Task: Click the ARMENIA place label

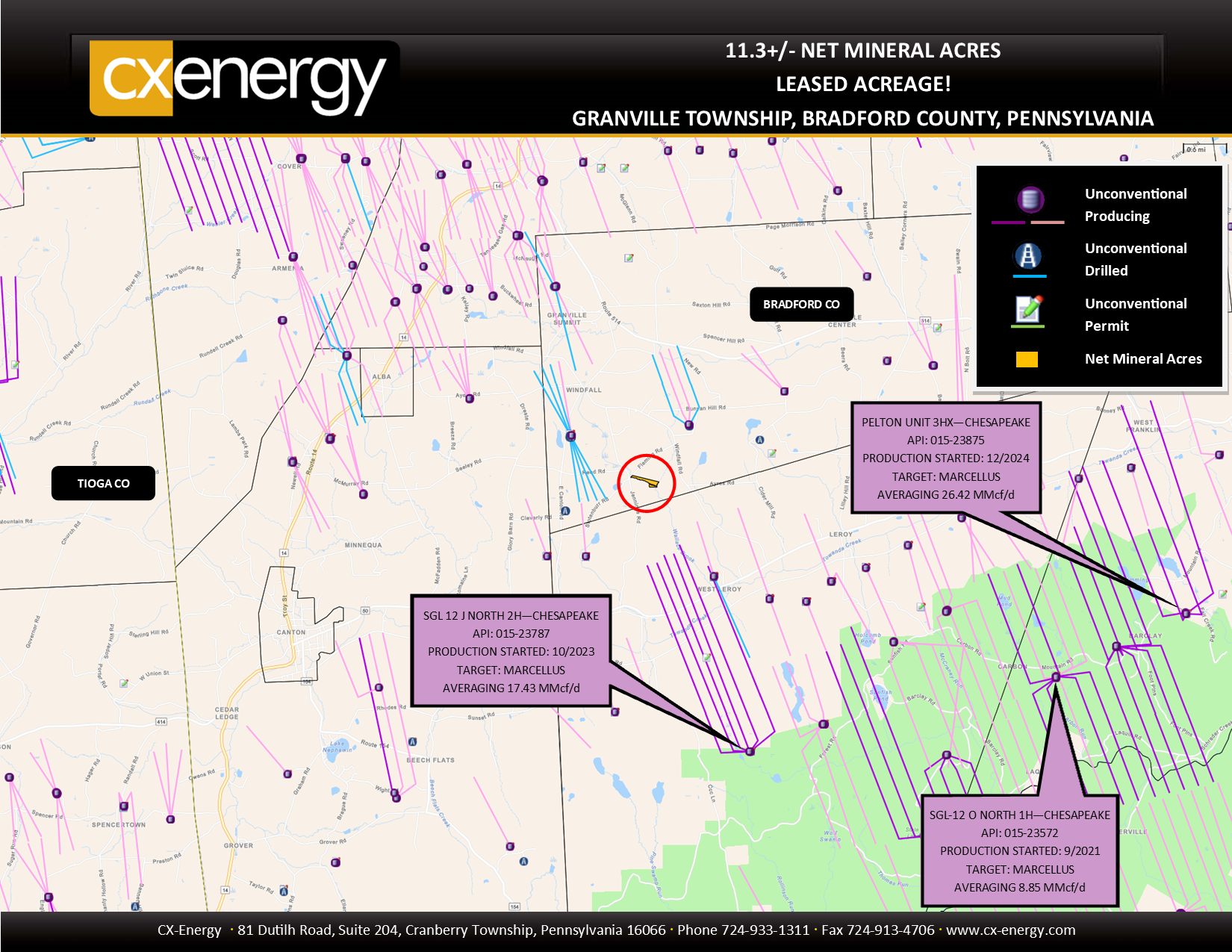Action: (287, 268)
